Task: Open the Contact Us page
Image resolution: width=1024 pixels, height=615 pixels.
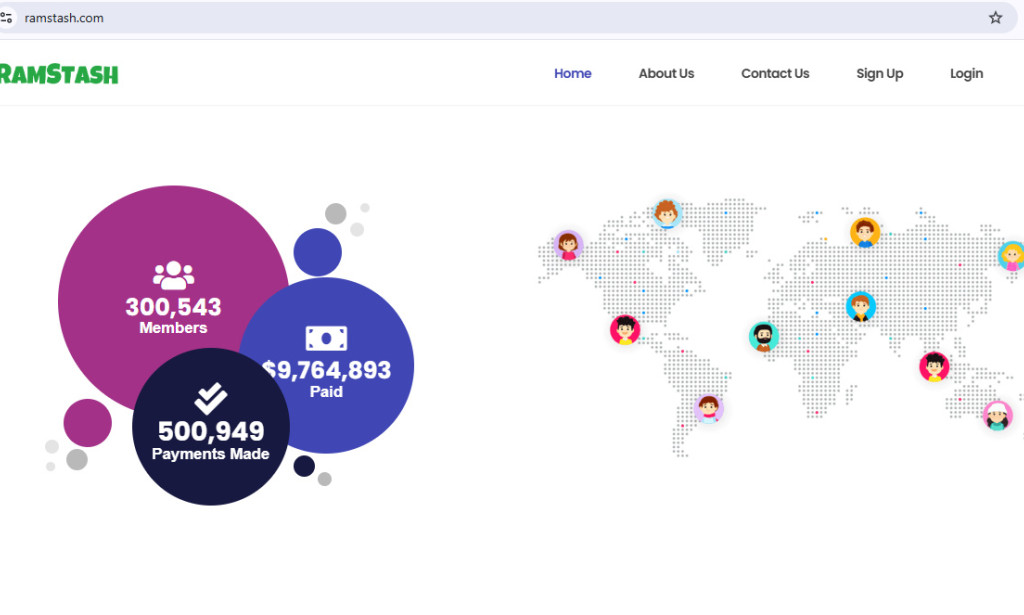Action: [775, 74]
